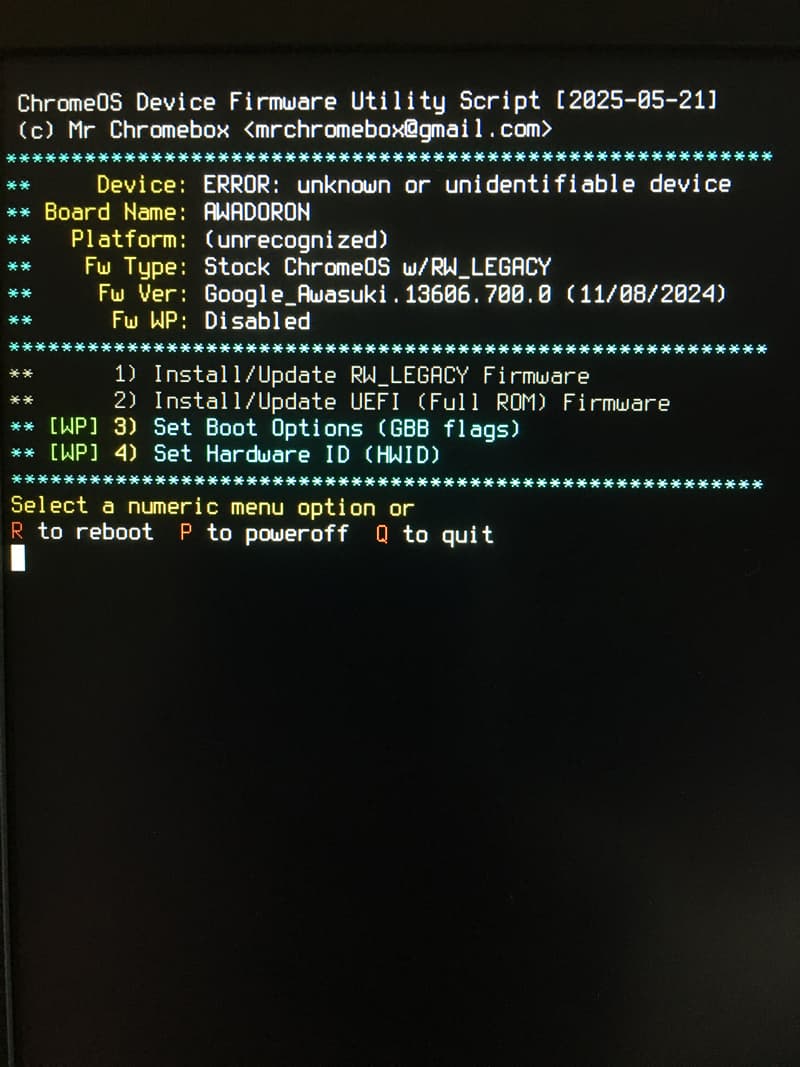Click the script title date [2025-05-21]
The image size is (800, 1067).
637,101
